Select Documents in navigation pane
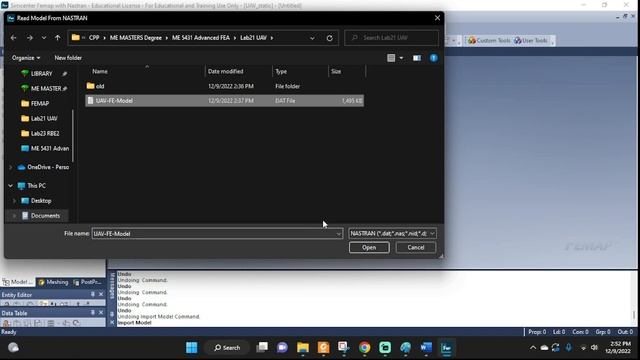This screenshot has height=360, width=640. click(x=45, y=216)
